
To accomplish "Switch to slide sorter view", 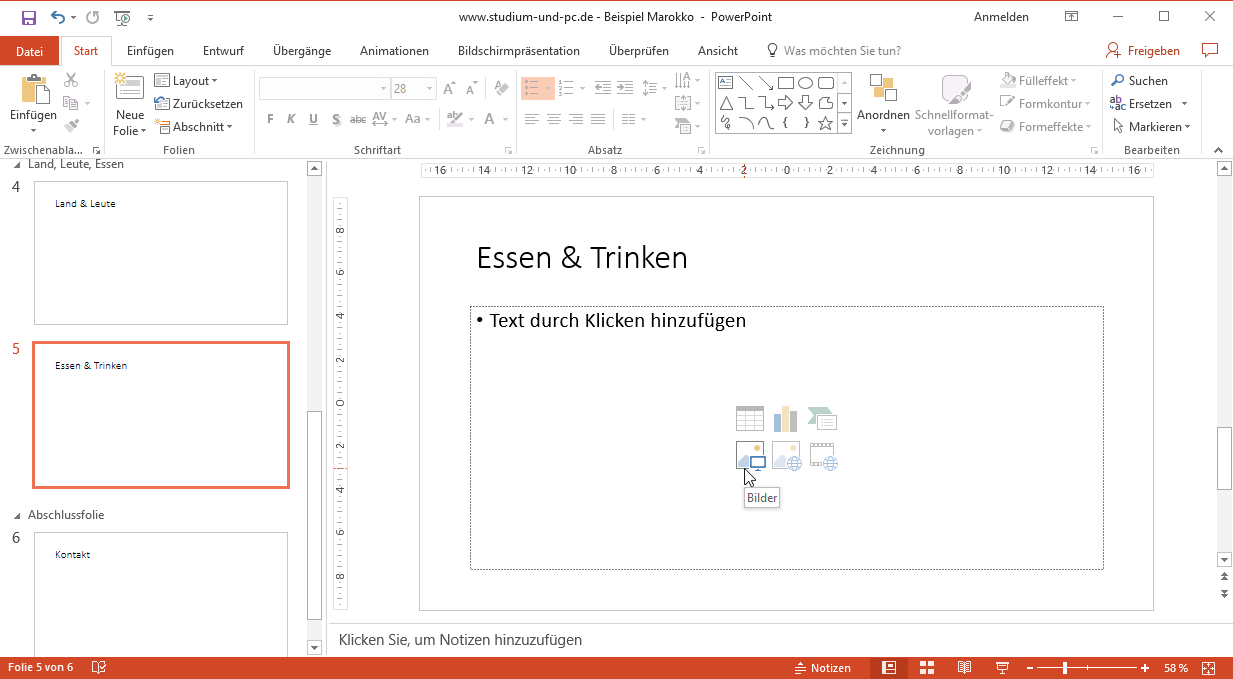I will (x=927, y=668).
